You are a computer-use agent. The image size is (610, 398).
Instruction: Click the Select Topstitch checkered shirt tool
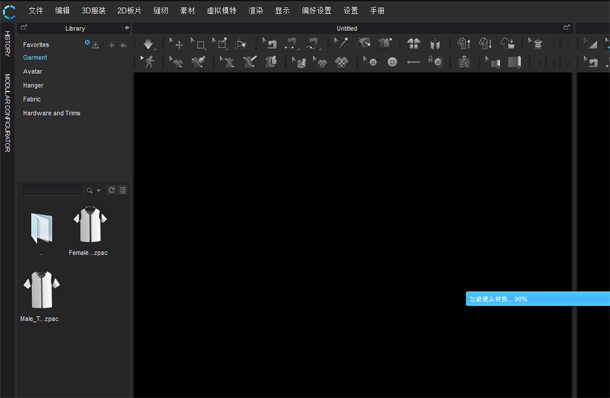pyautogui.click(x=341, y=62)
